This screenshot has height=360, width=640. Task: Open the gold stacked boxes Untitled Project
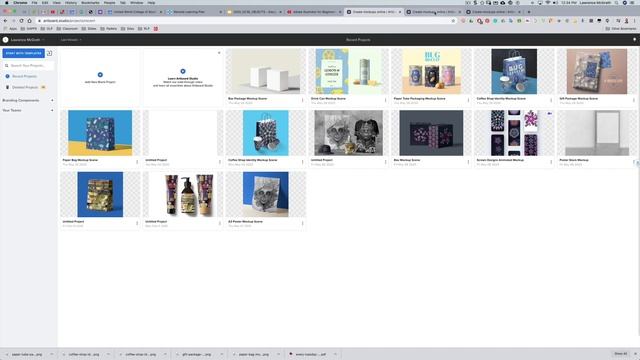click(100, 194)
